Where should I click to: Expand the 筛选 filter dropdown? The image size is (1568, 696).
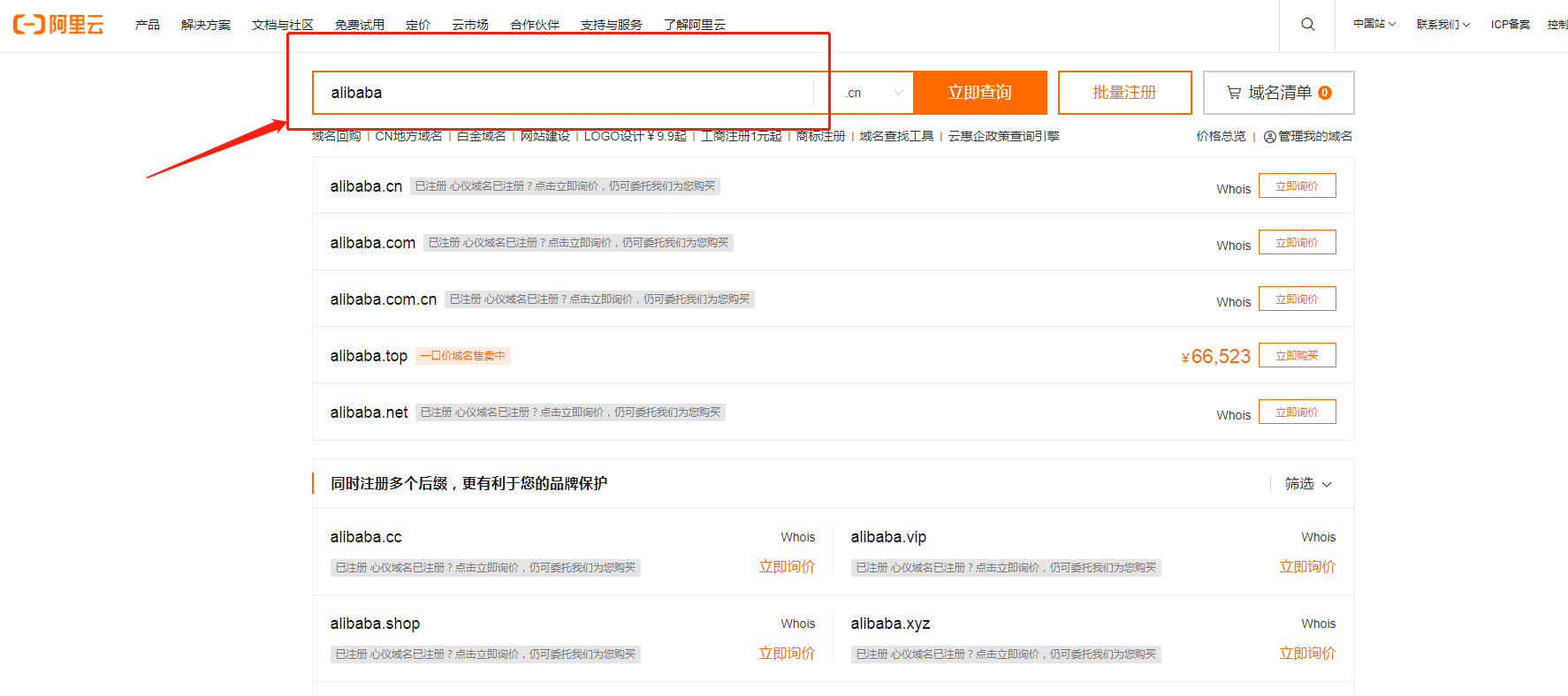point(1308,484)
